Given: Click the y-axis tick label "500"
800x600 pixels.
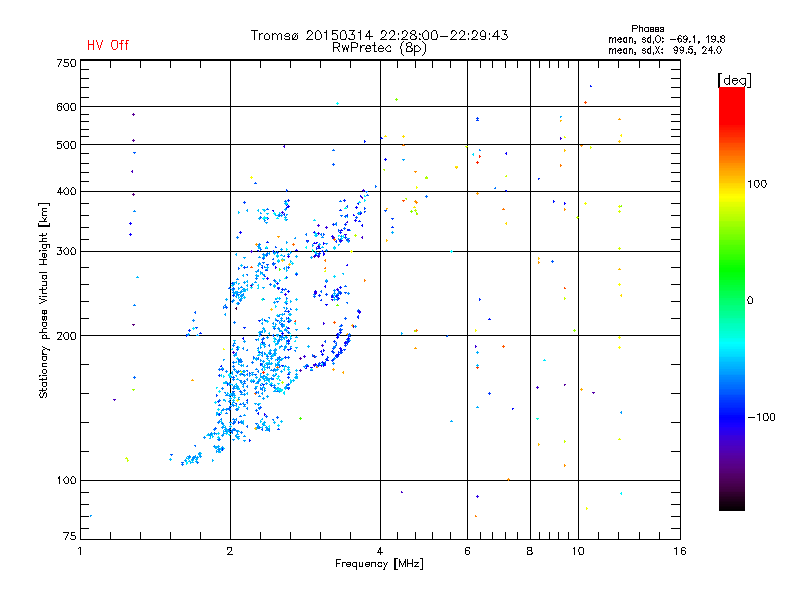Looking at the screenshot, I should [x=67, y=145].
